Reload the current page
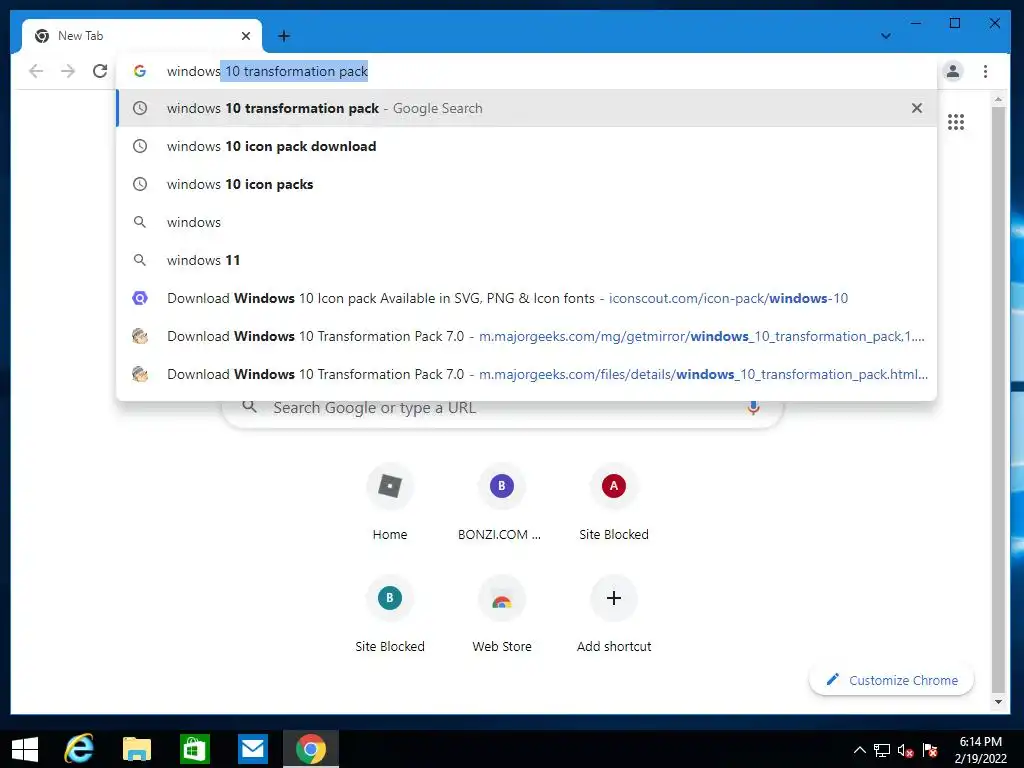The height and width of the screenshot is (768, 1024). pyautogui.click(x=100, y=71)
